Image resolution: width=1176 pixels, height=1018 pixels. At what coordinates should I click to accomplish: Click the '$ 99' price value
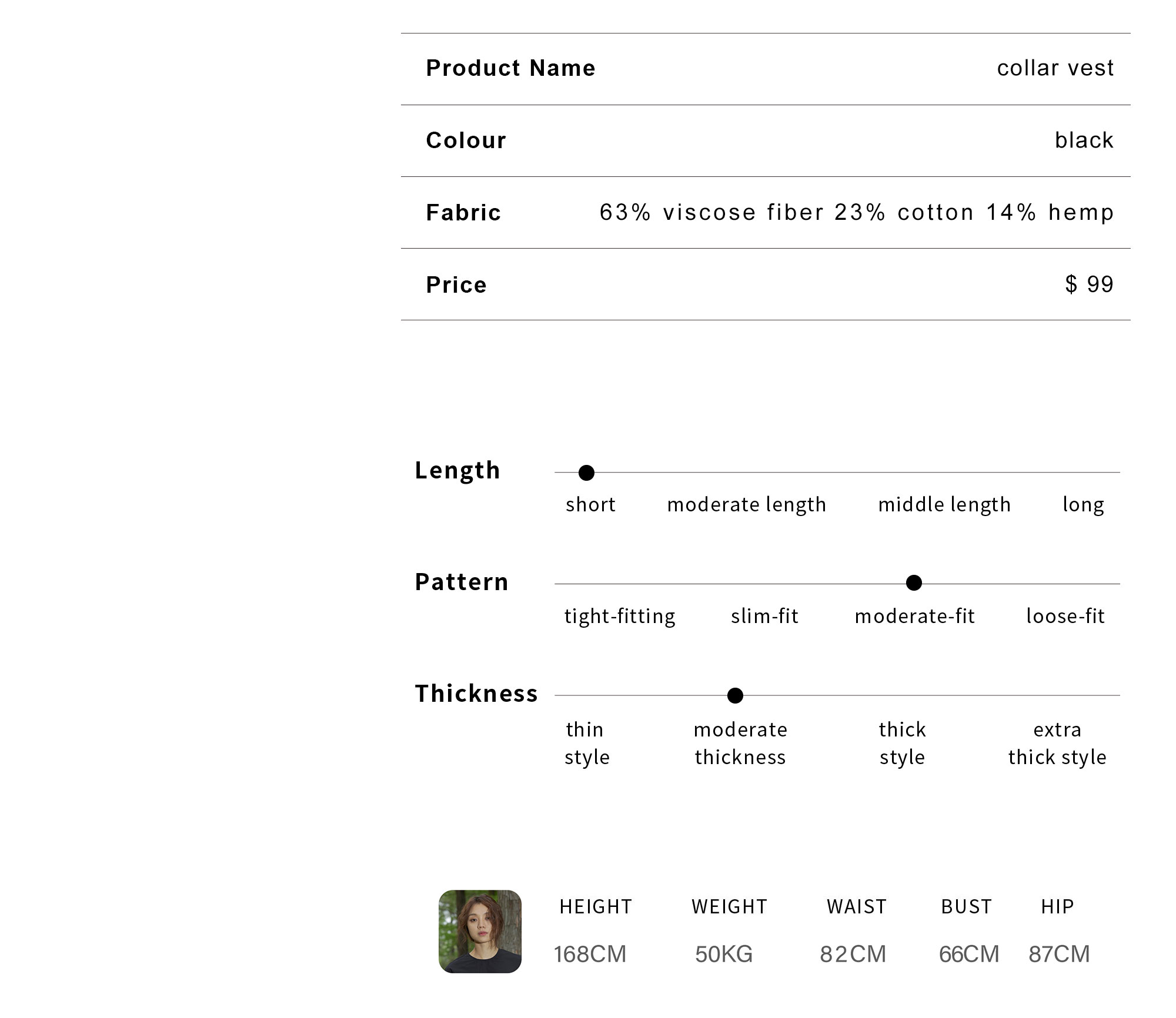1089,284
